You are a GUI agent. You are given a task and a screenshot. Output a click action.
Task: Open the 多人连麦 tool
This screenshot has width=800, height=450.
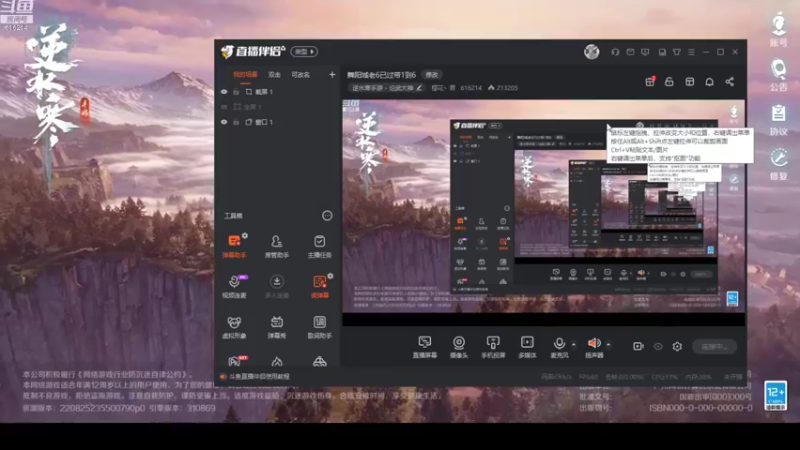277,286
